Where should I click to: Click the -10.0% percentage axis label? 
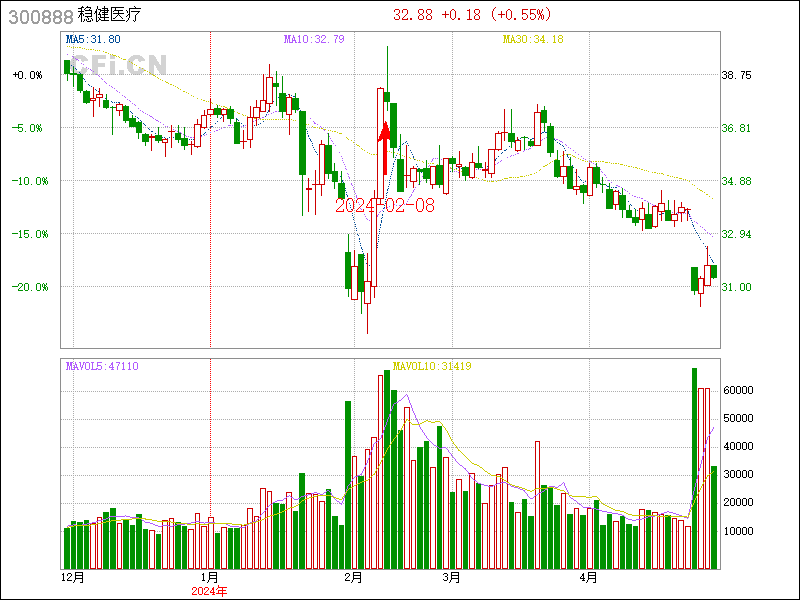click(x=27, y=181)
